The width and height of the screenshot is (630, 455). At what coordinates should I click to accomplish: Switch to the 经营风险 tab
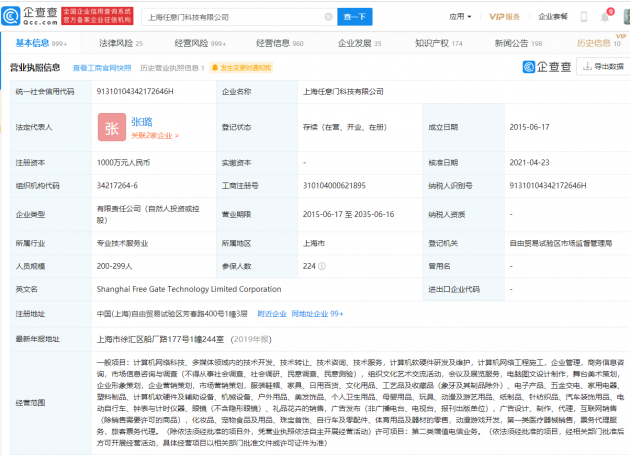click(200, 43)
